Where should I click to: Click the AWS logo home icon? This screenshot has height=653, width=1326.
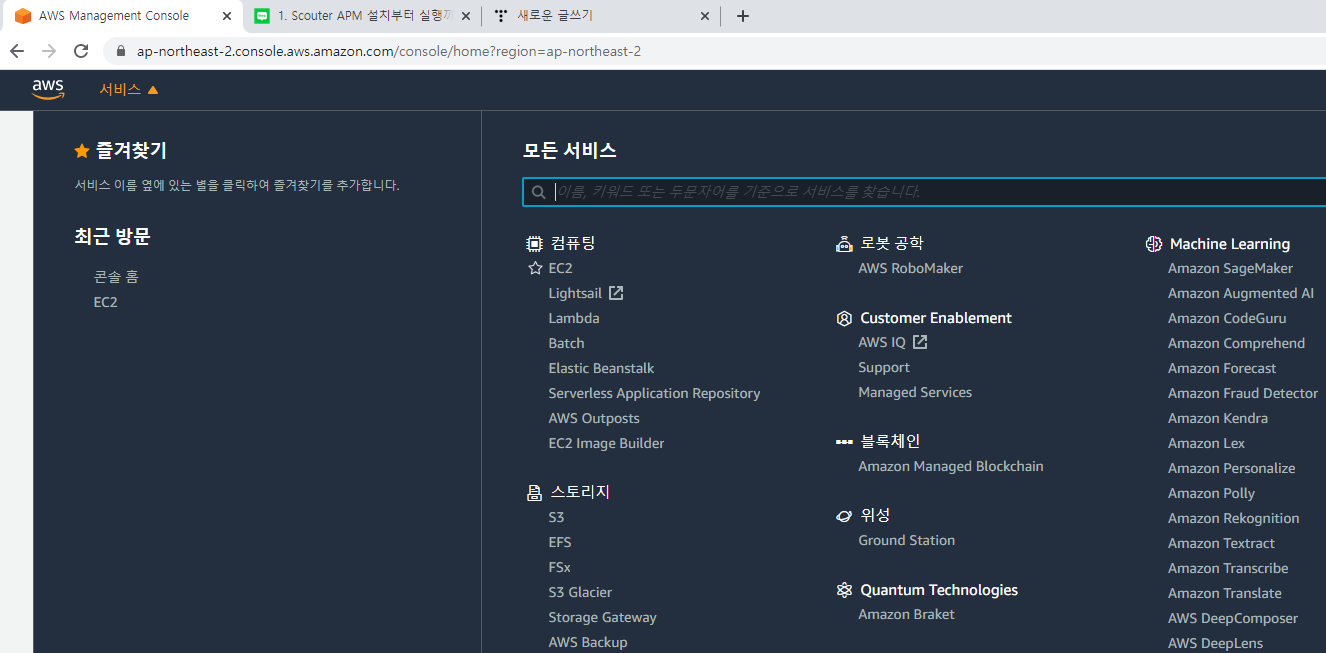[x=48, y=90]
